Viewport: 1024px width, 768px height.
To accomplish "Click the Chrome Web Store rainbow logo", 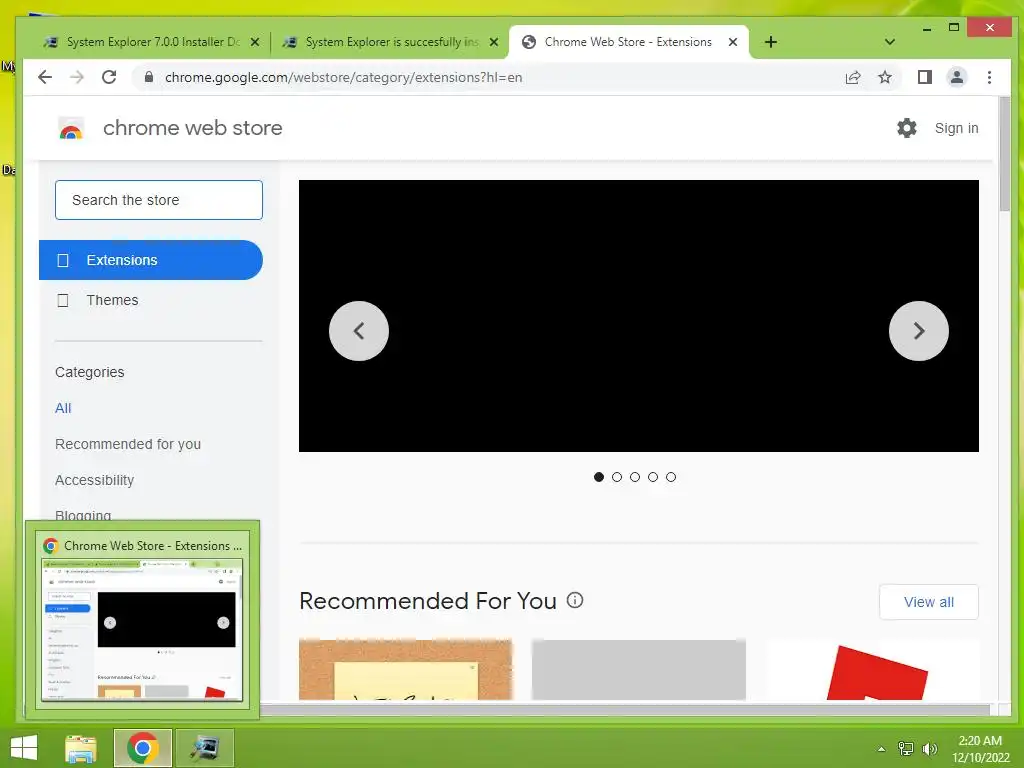I will click(71, 129).
